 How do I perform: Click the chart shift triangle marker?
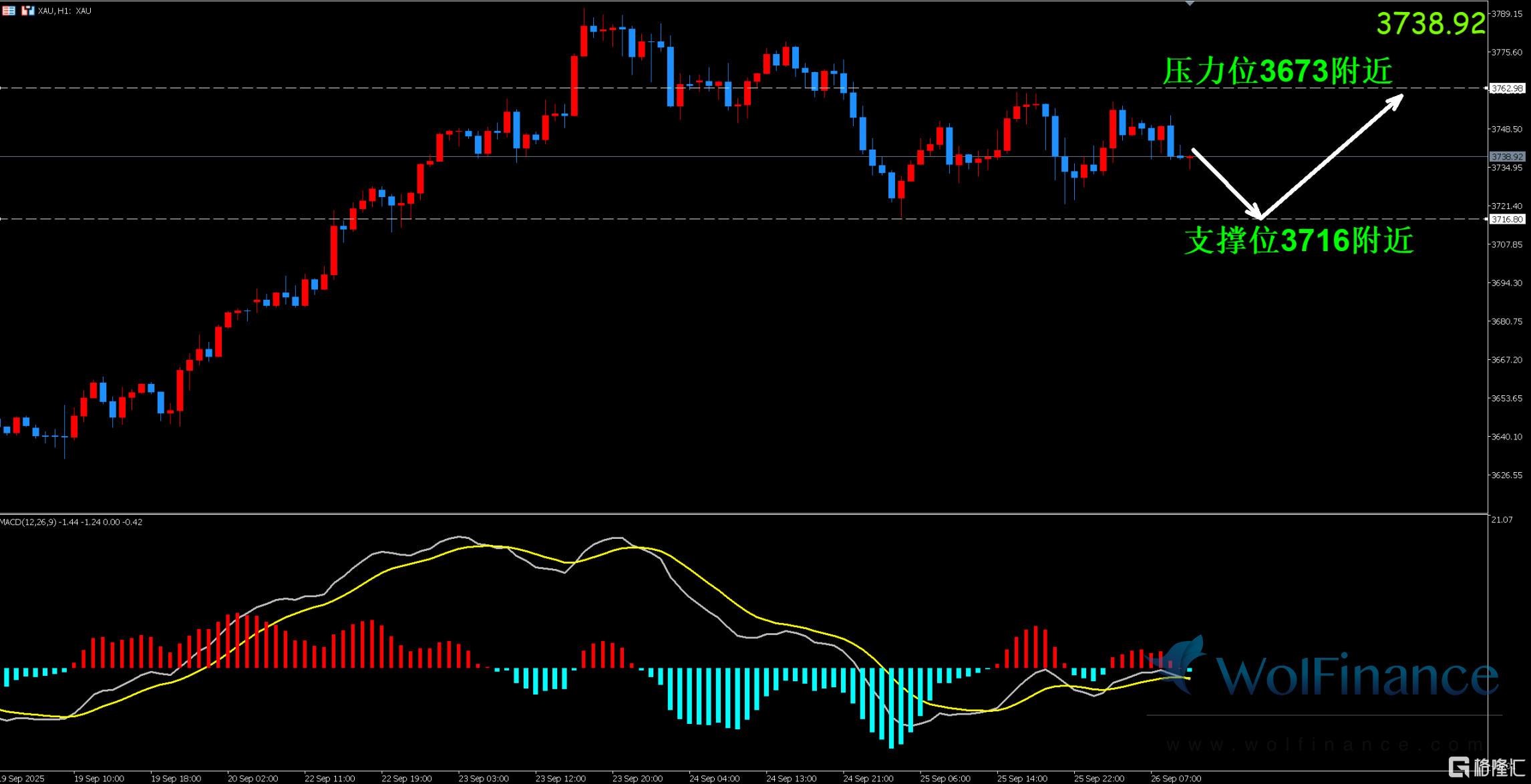(x=1190, y=3)
